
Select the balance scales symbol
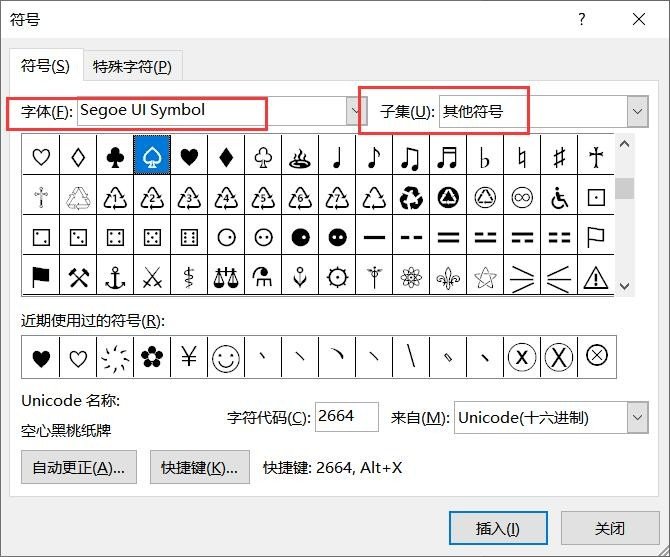pyautogui.click(x=226, y=276)
